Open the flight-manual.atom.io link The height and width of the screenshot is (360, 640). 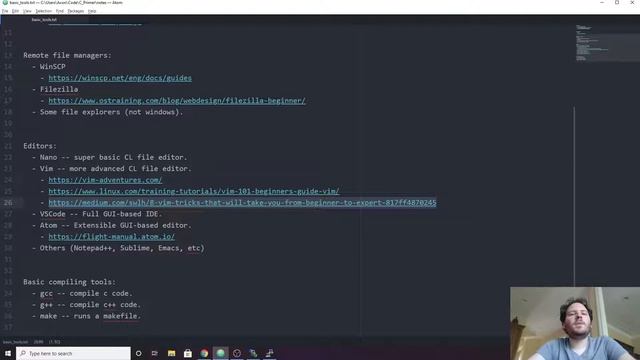point(111,237)
